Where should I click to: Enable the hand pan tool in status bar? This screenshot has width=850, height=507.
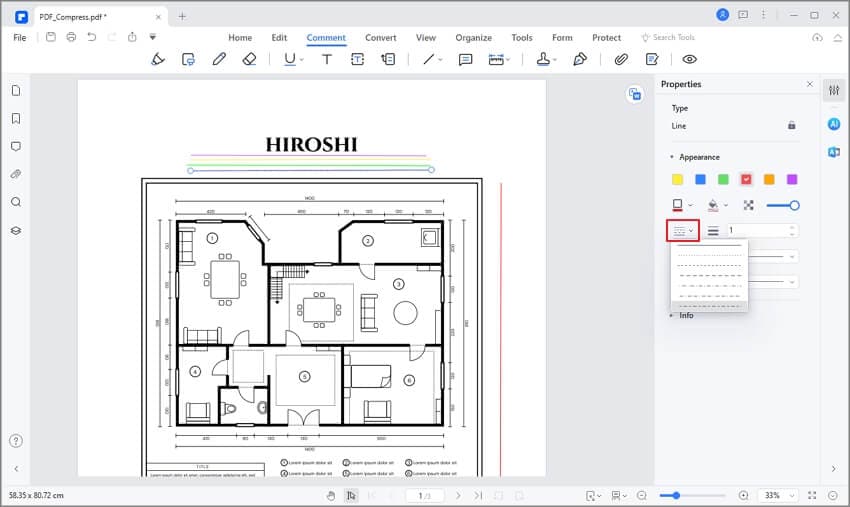331,496
